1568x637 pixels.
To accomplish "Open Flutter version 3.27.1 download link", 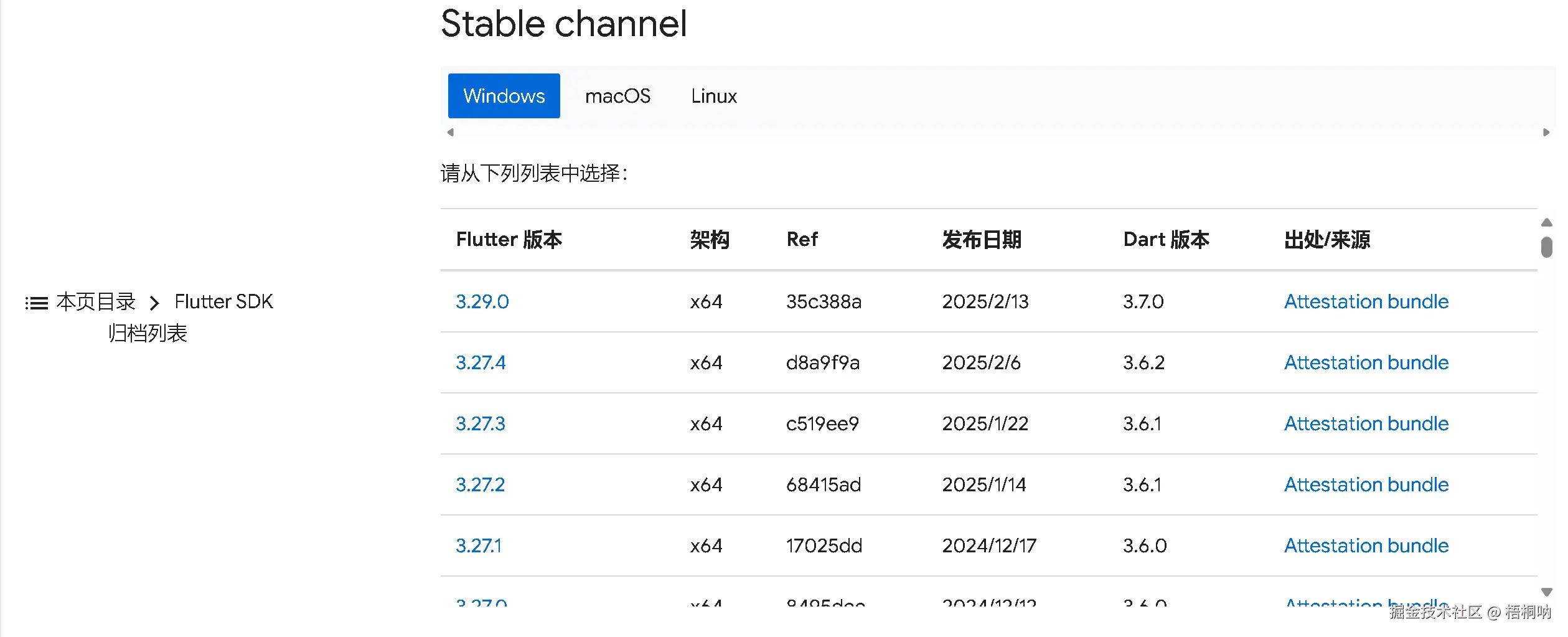I will (479, 546).
